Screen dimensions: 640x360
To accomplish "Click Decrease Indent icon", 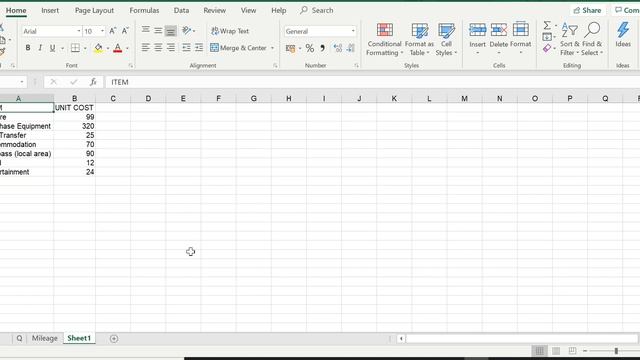I will click(x=186, y=48).
